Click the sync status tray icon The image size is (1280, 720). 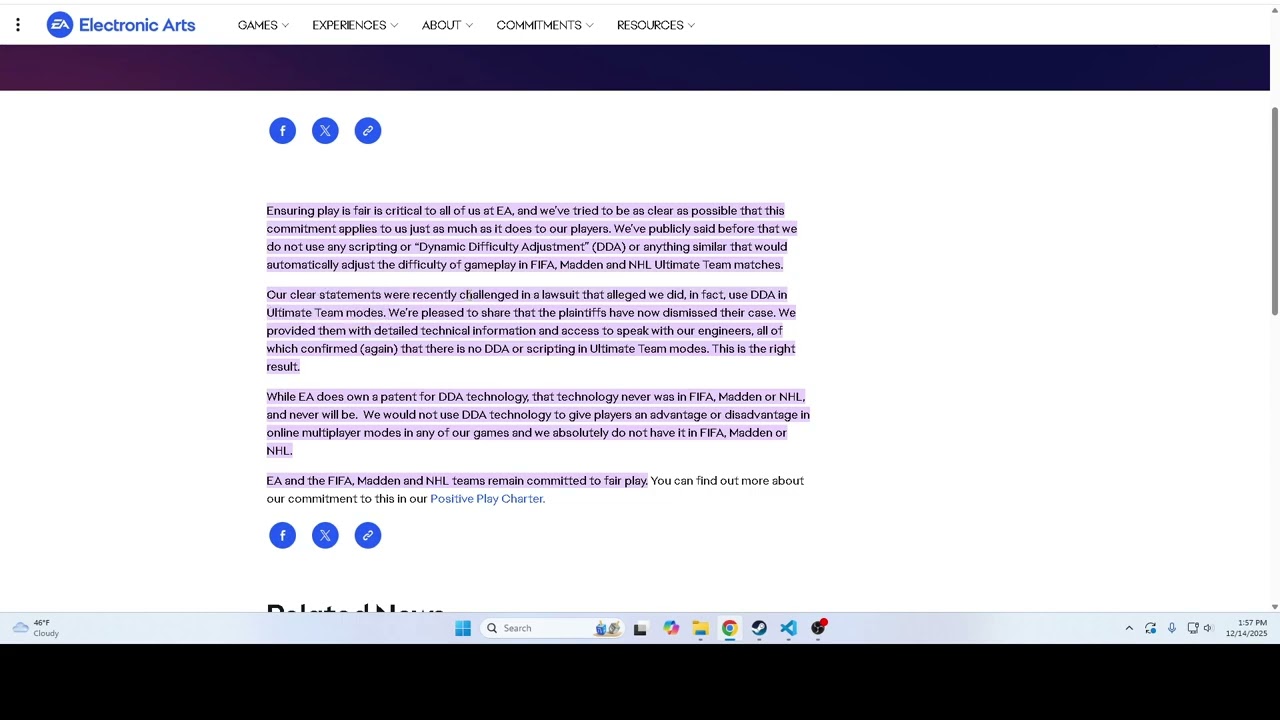[x=1150, y=628]
